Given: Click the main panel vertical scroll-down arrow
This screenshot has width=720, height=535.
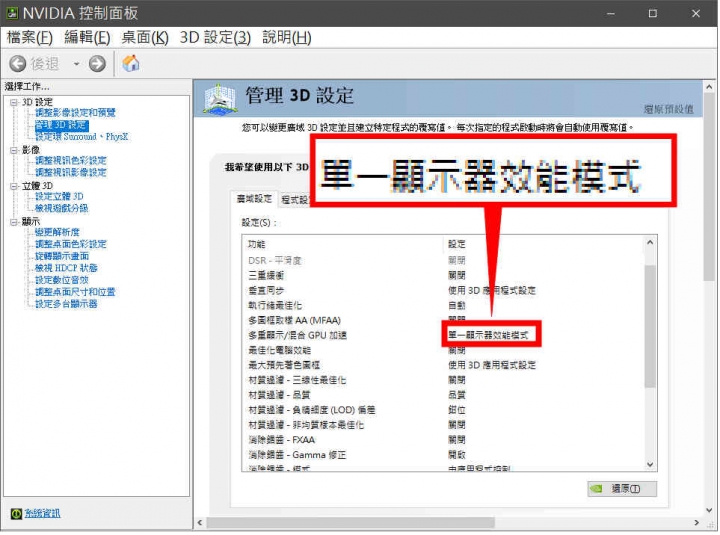Looking at the screenshot, I should [x=709, y=511].
